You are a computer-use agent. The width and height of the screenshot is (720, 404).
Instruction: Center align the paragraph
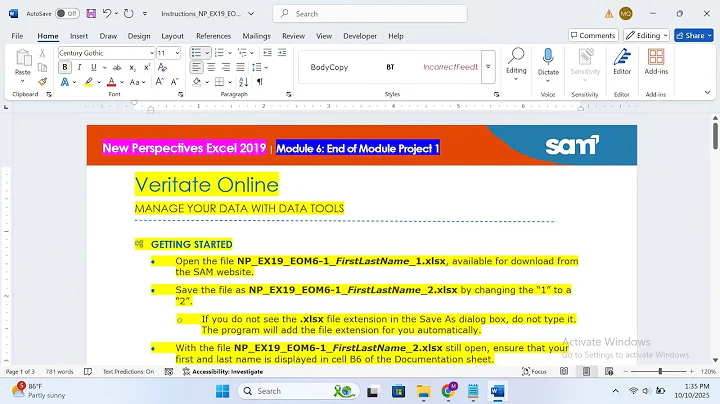[211, 67]
